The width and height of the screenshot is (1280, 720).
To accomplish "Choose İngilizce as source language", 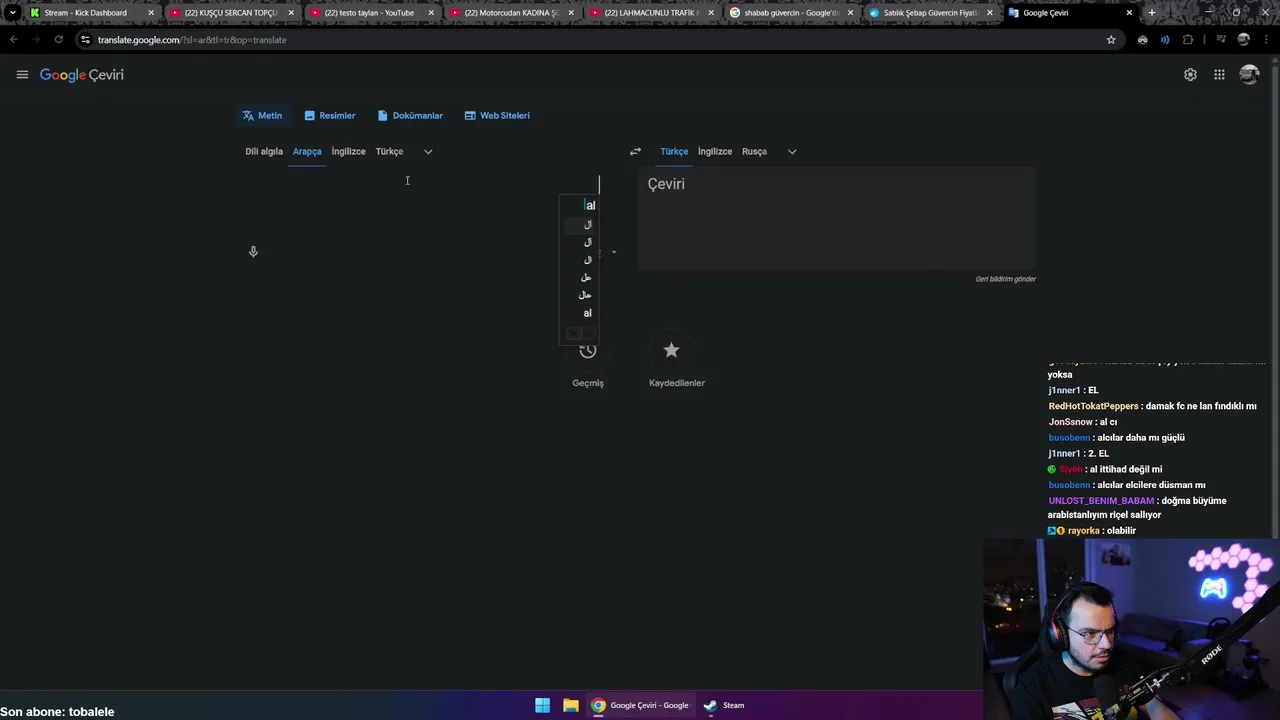I will tap(348, 151).
